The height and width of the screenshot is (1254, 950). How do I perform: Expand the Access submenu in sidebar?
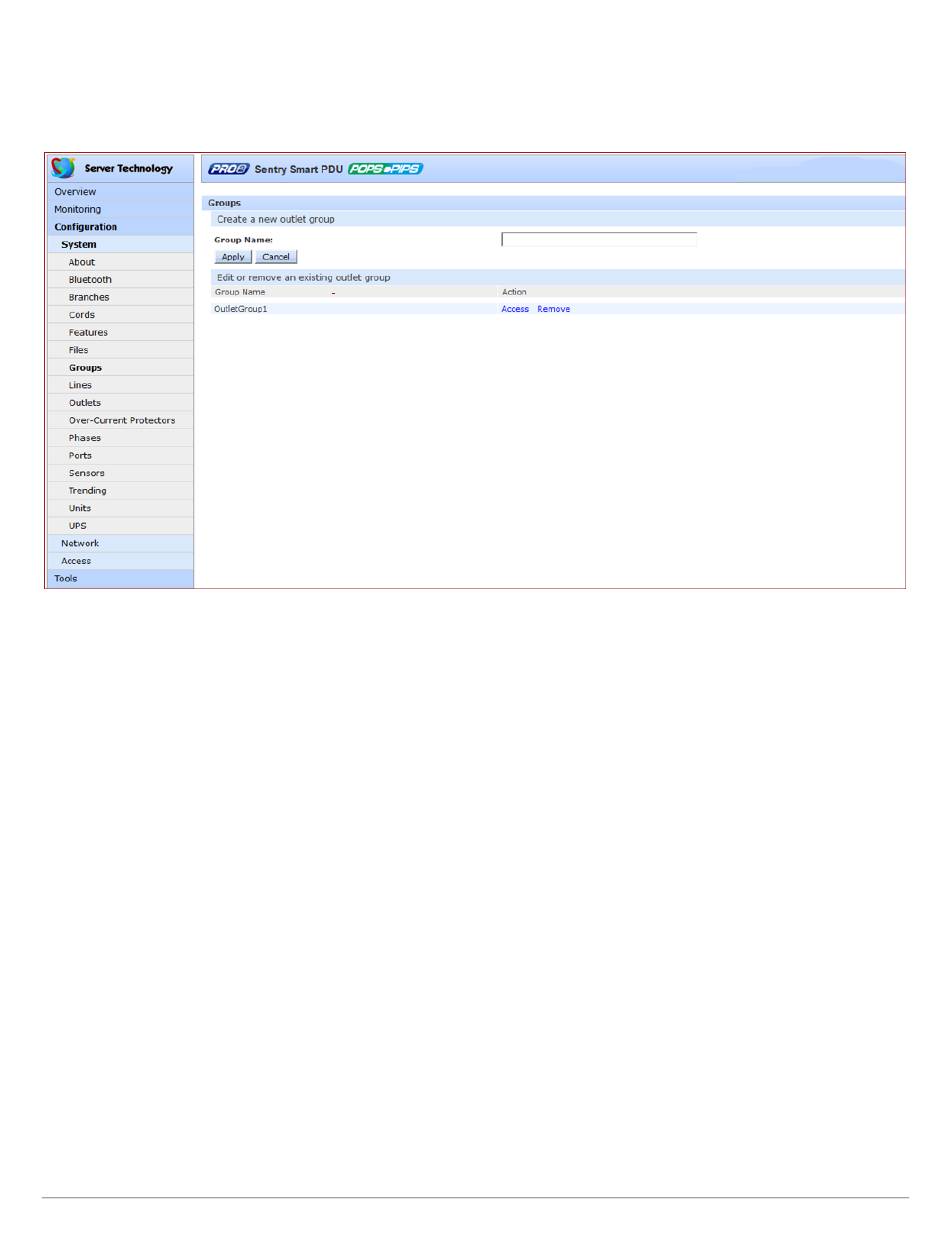point(120,561)
